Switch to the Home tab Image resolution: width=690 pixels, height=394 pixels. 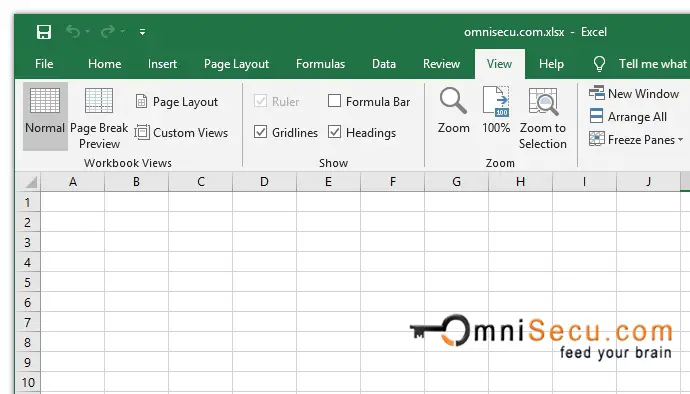click(x=104, y=64)
